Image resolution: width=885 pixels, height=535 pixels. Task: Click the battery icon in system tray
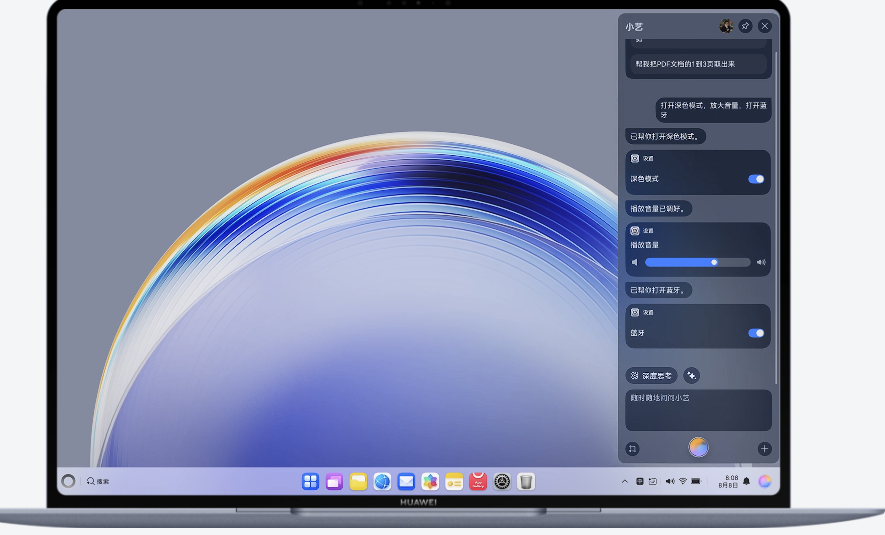(x=696, y=481)
